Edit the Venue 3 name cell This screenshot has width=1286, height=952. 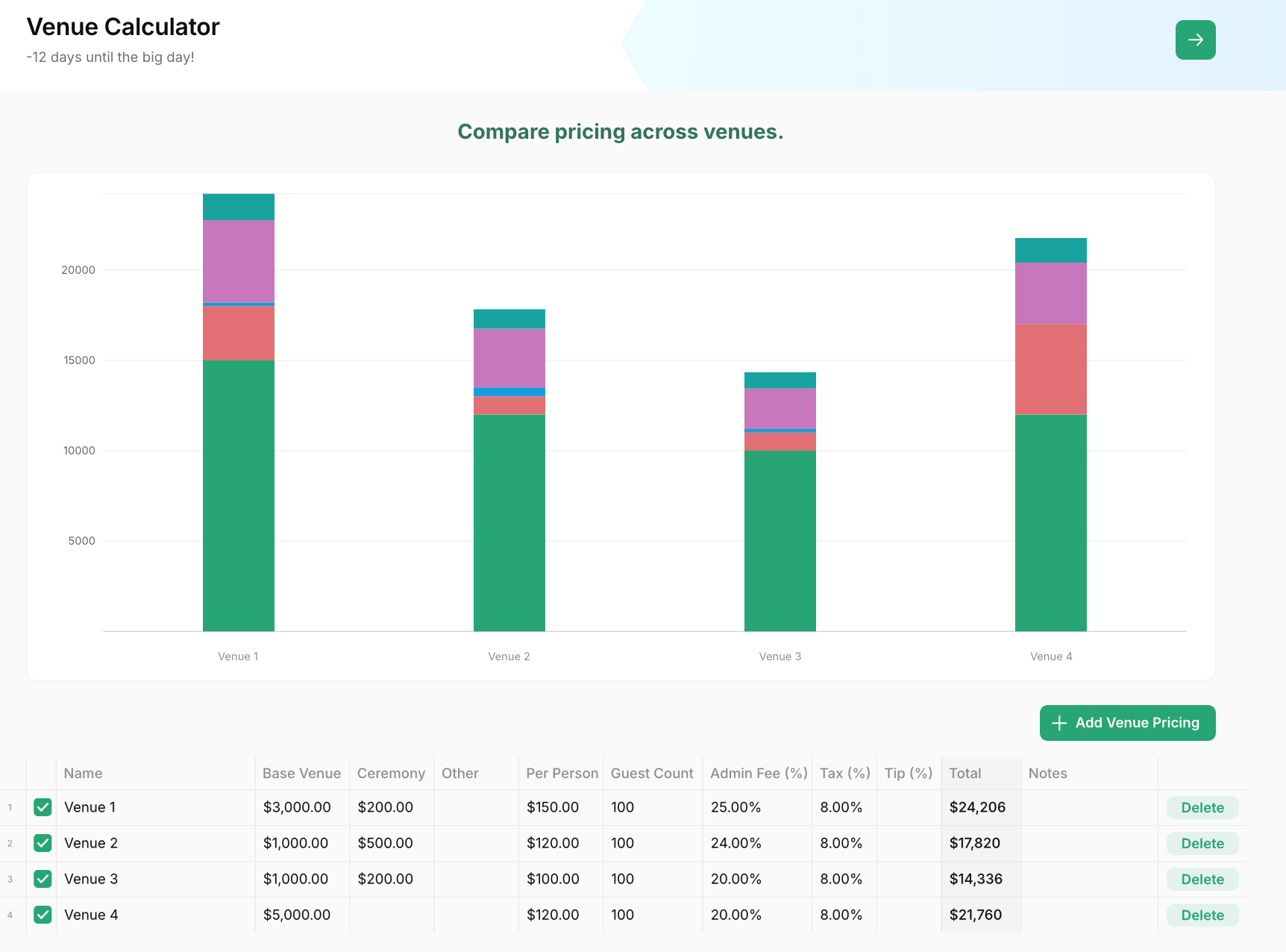tap(156, 879)
